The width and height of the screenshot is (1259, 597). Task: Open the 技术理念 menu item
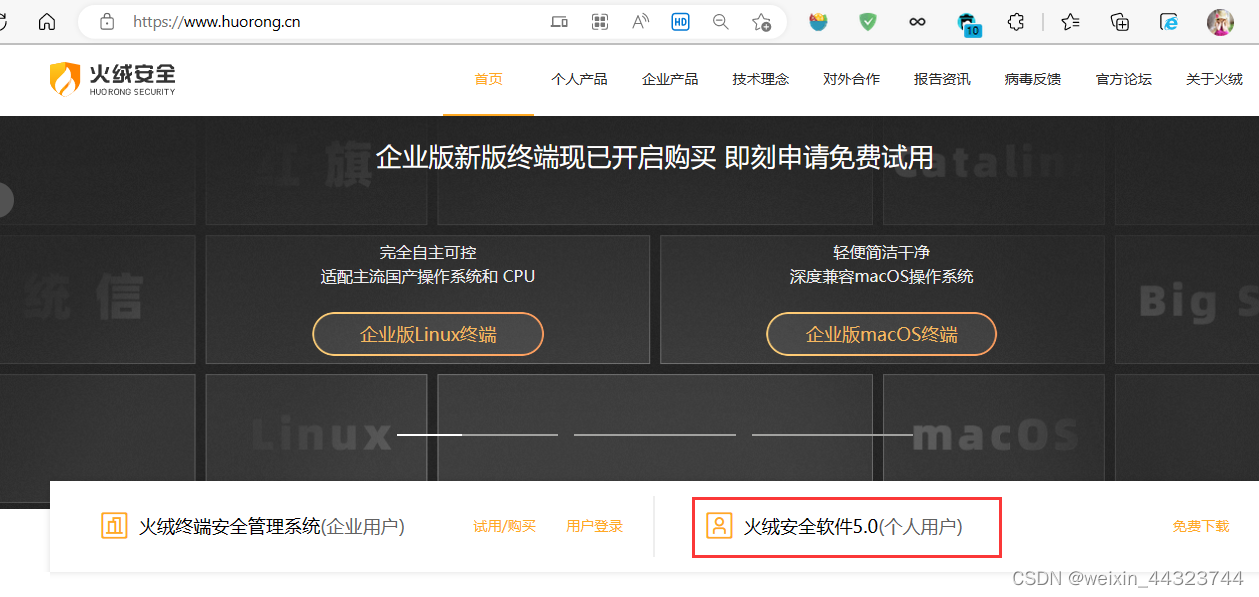761,79
